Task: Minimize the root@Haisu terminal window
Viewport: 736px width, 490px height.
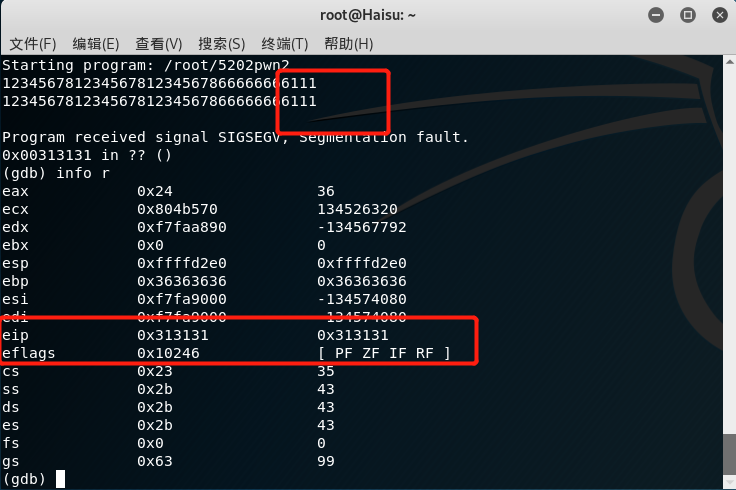Action: coord(656,15)
